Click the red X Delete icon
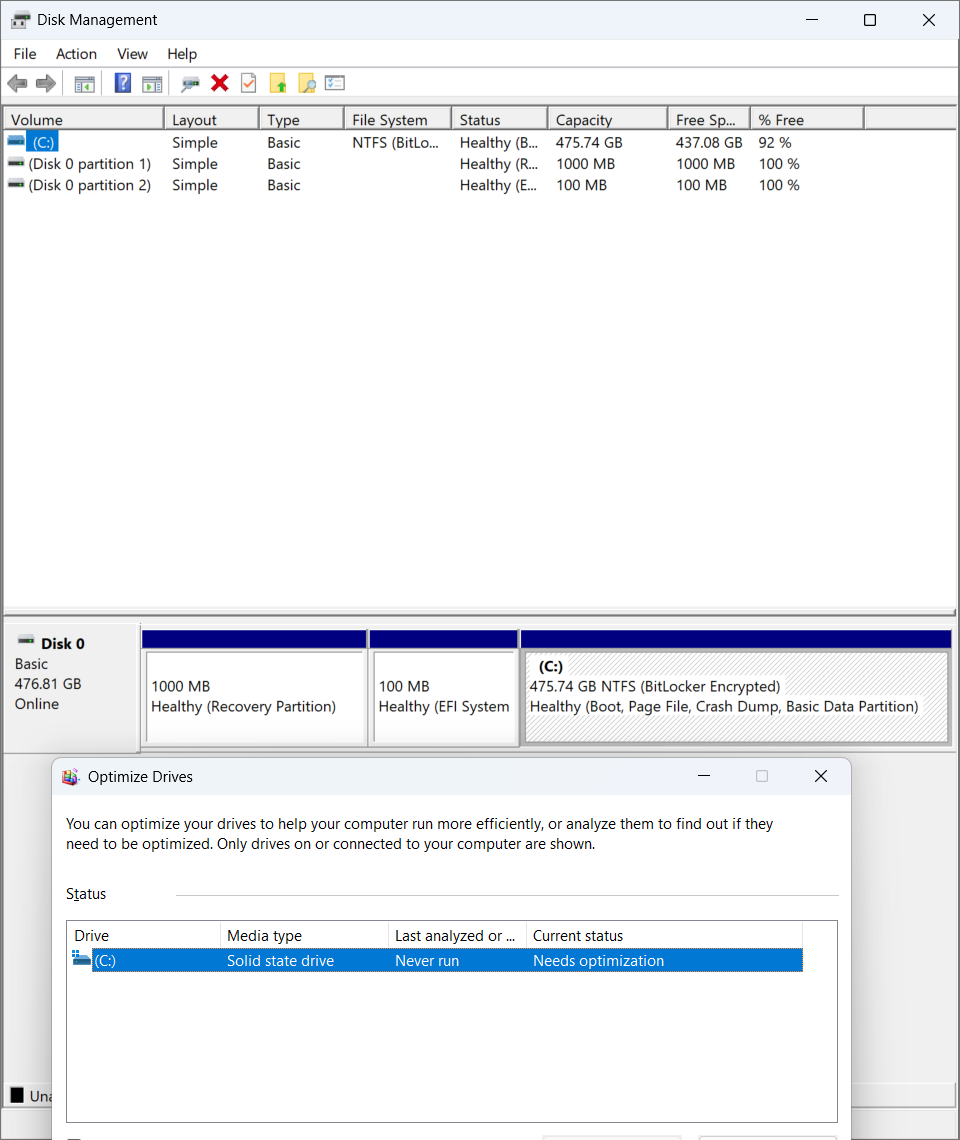Screen dimensions: 960x1140 (x=220, y=83)
